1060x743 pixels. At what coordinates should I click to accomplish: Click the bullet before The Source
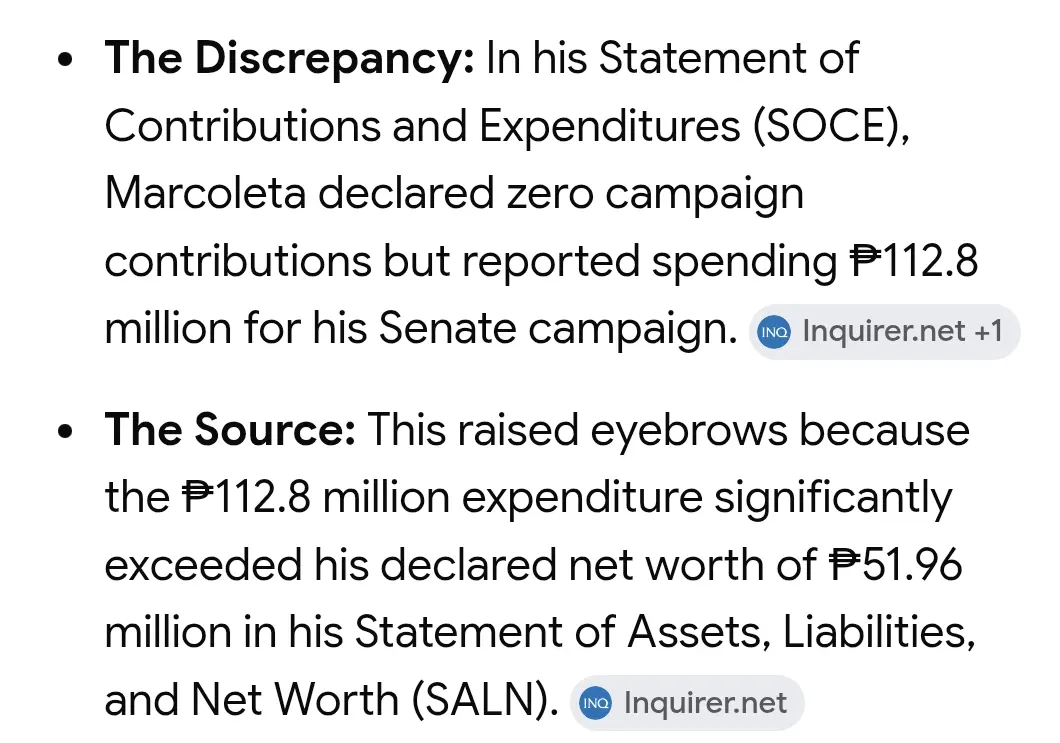pos(65,431)
